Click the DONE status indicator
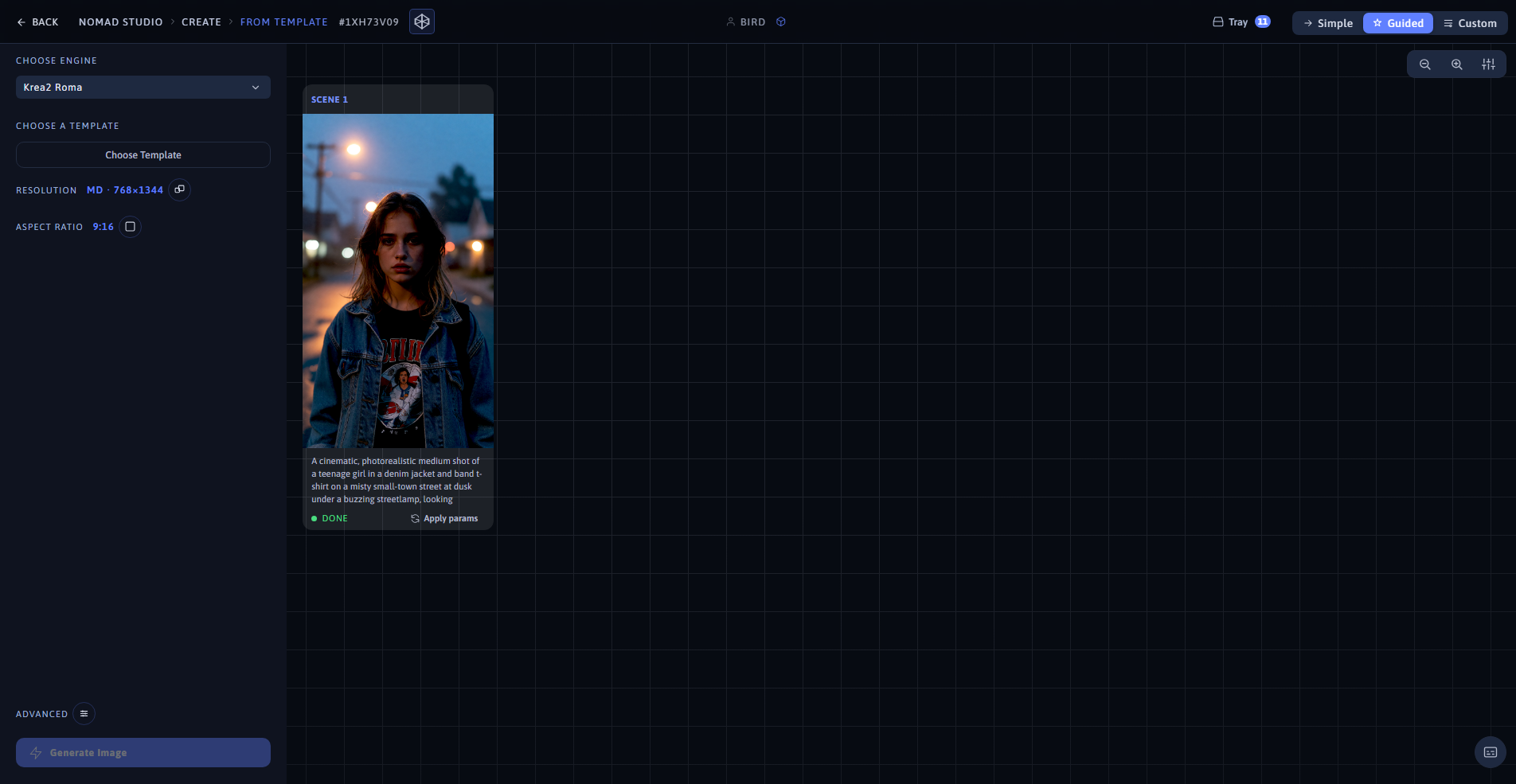 pyautogui.click(x=330, y=518)
